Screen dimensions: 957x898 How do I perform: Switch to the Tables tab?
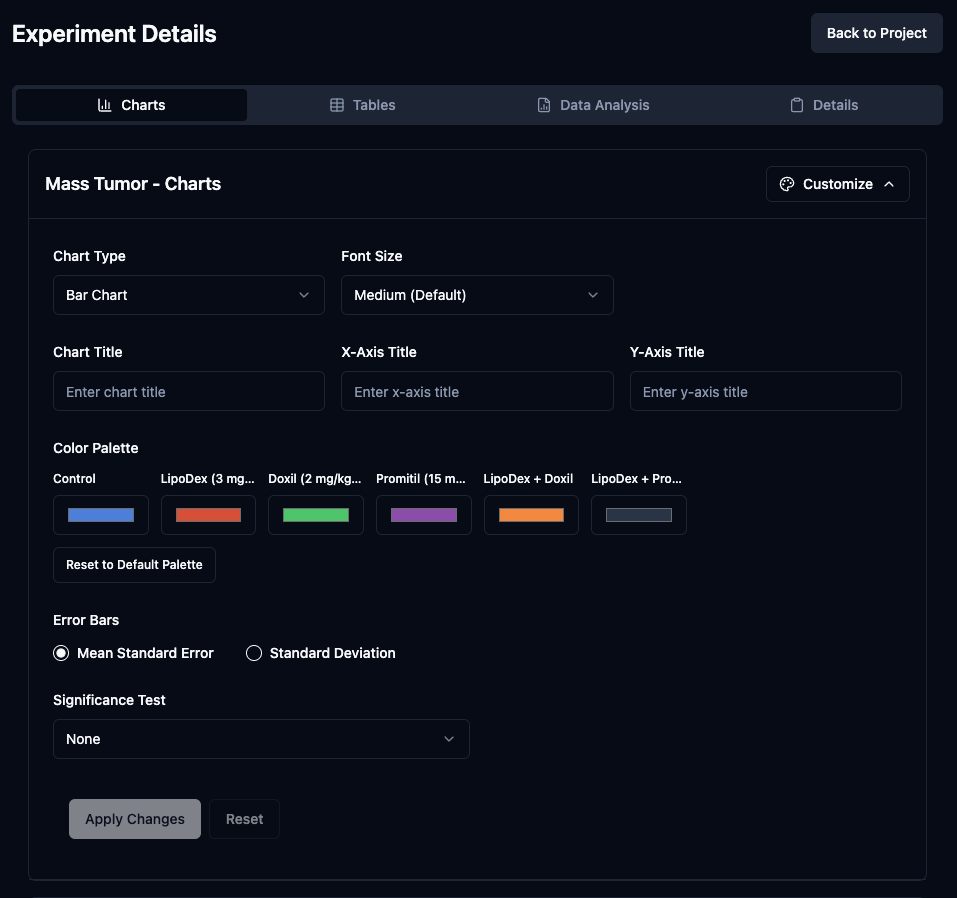click(x=363, y=105)
